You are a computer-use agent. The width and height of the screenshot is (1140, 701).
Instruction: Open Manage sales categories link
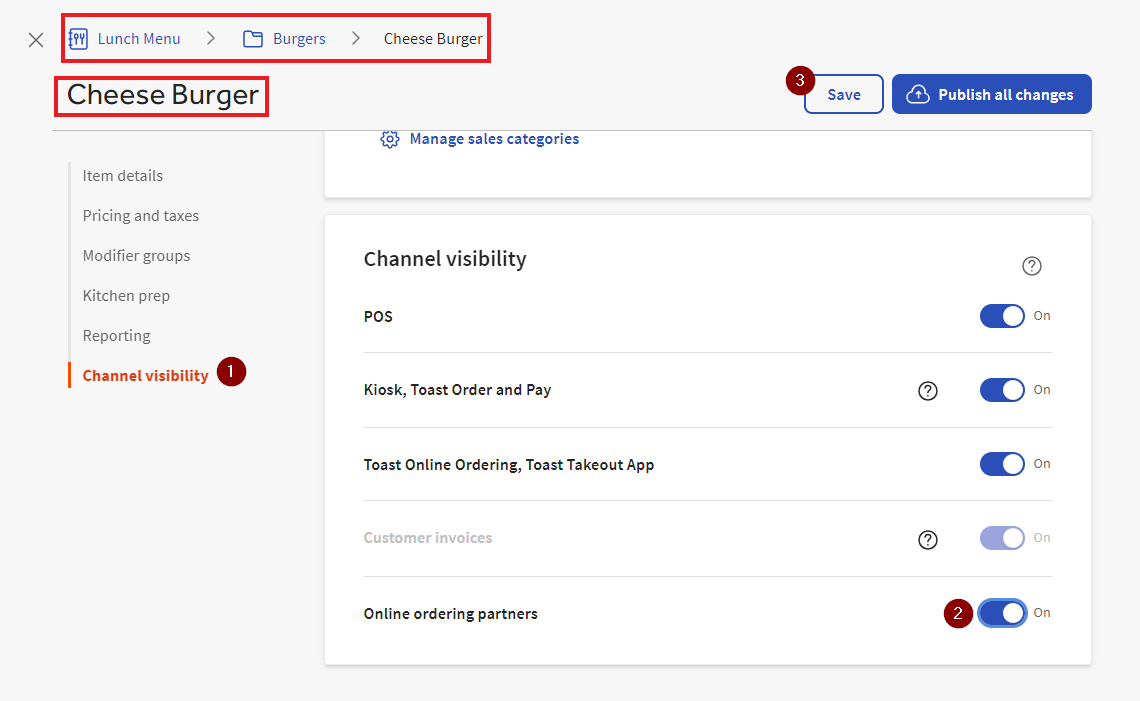[x=494, y=139]
